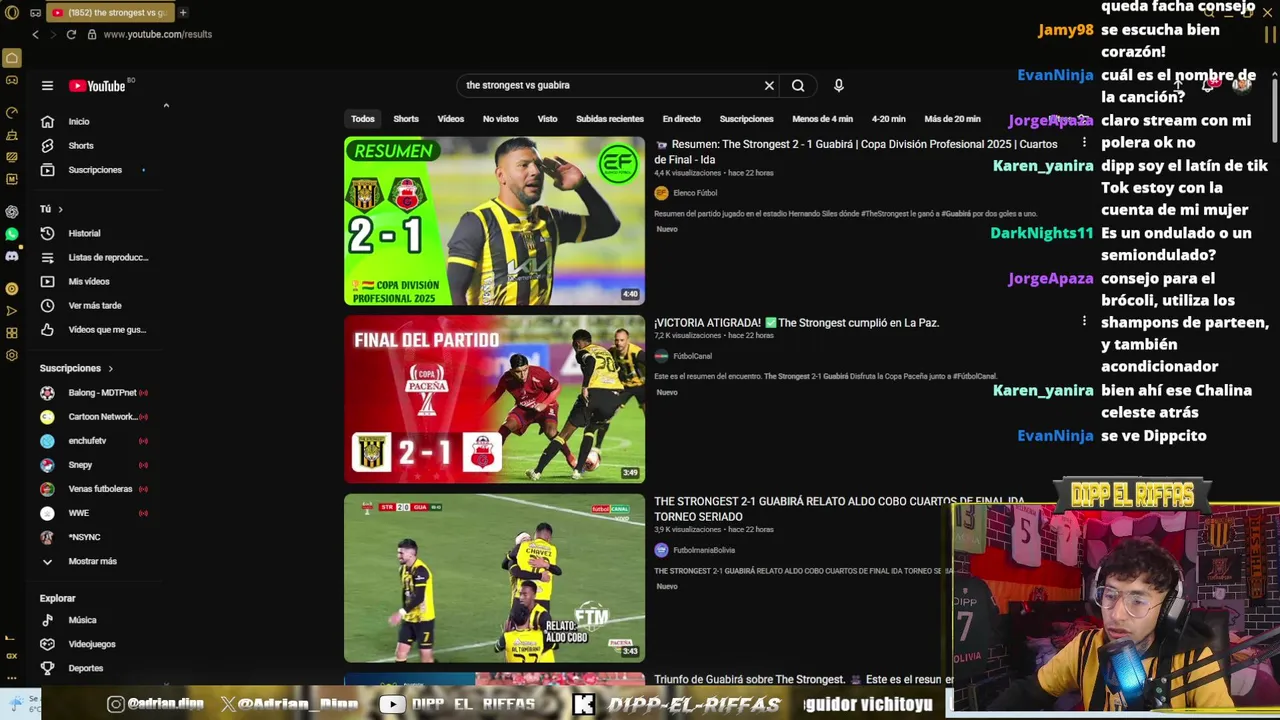Open Vídeos que me gustan

coord(96,330)
